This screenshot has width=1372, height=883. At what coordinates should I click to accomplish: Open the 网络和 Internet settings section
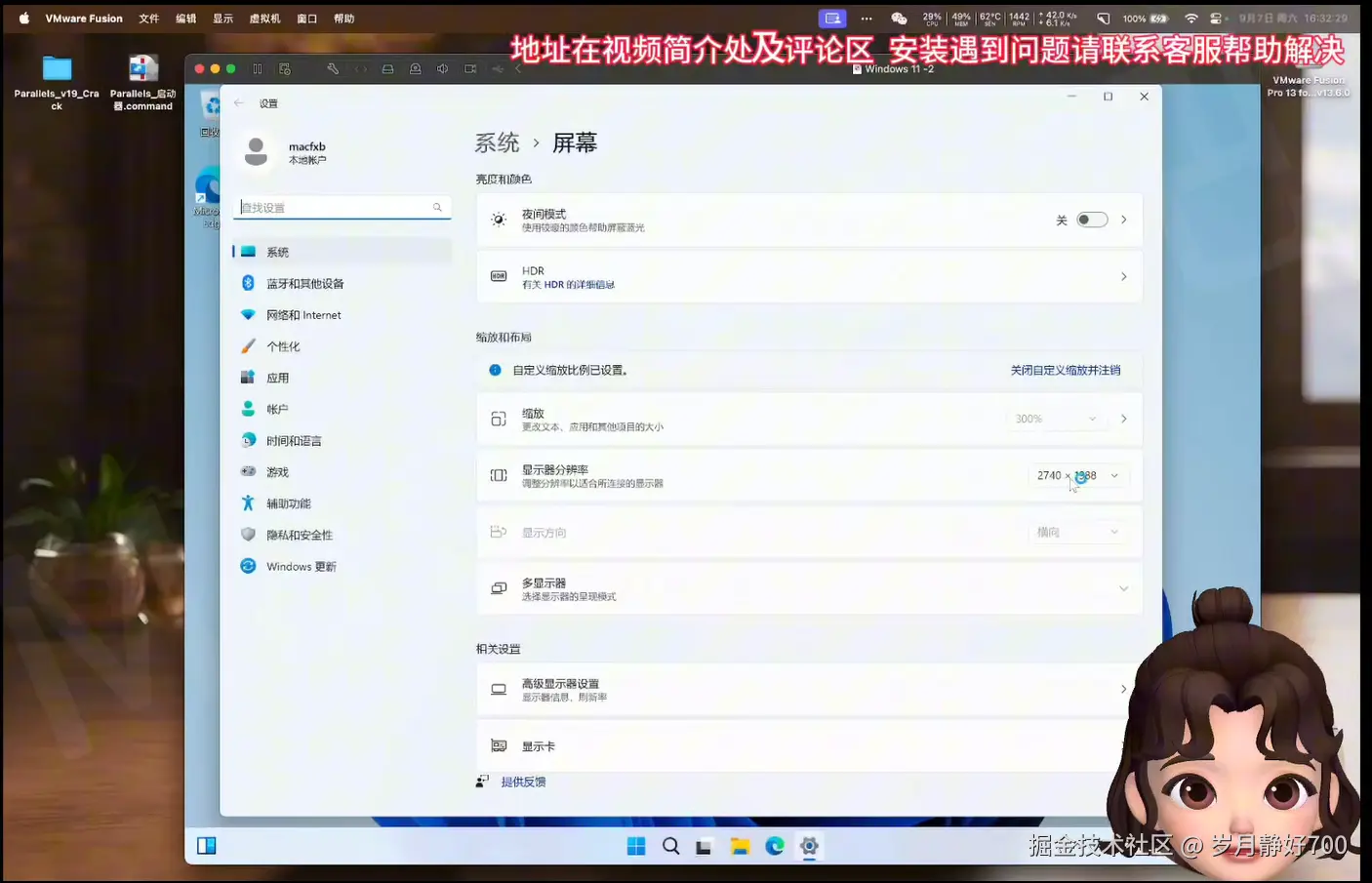click(303, 314)
